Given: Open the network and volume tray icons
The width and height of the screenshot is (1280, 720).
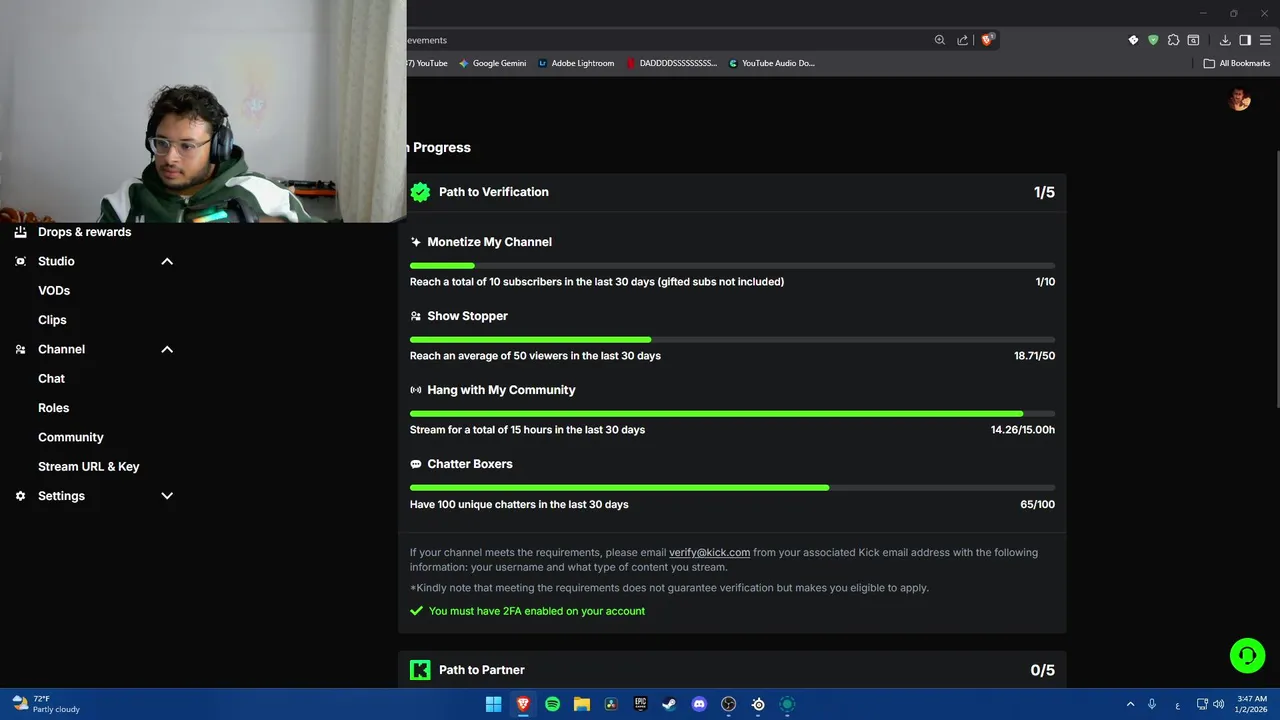Looking at the screenshot, I should coord(1210,704).
